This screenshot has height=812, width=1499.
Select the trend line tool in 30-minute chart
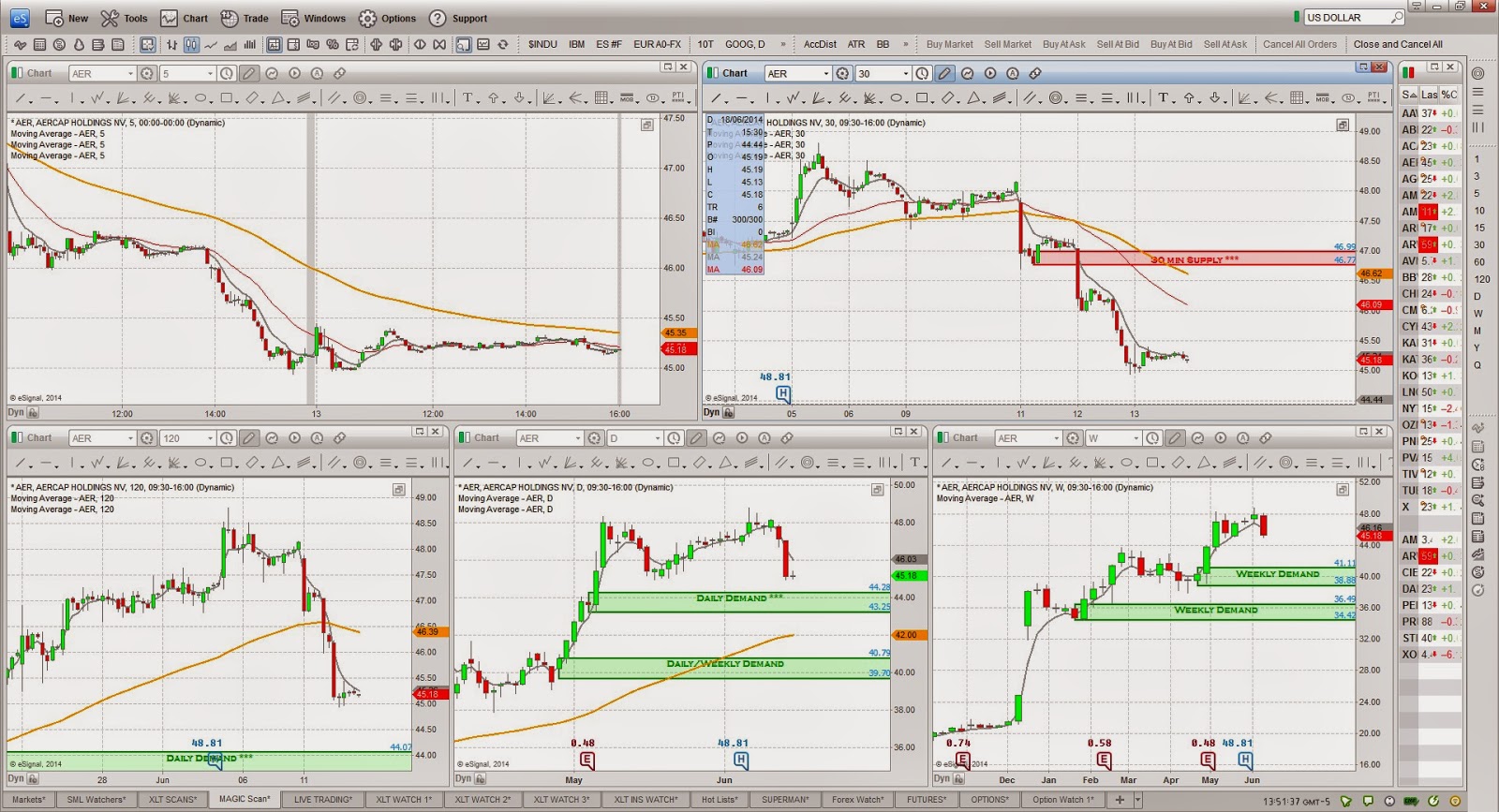718,97
